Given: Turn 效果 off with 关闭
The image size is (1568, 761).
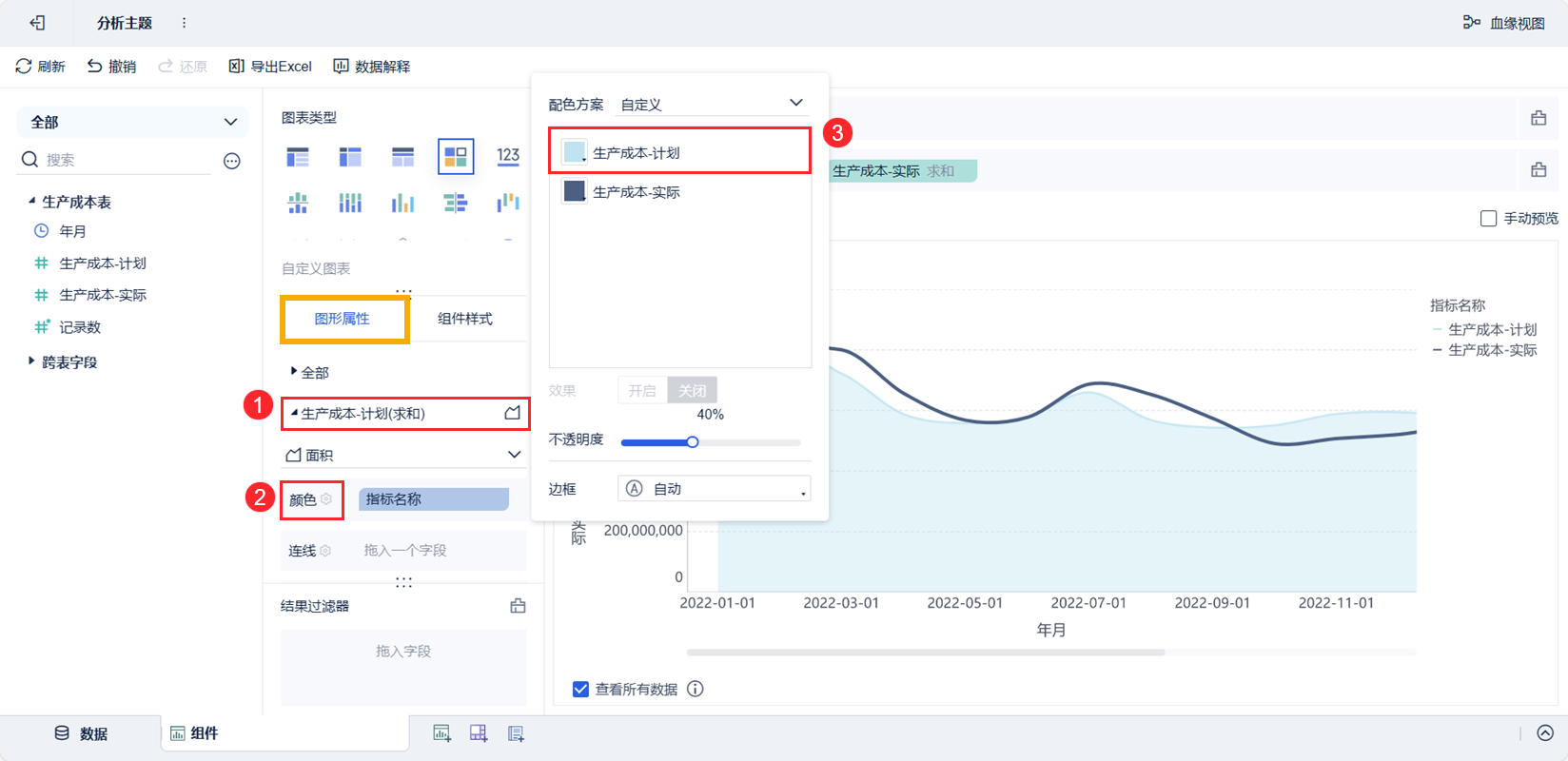Looking at the screenshot, I should [x=693, y=390].
